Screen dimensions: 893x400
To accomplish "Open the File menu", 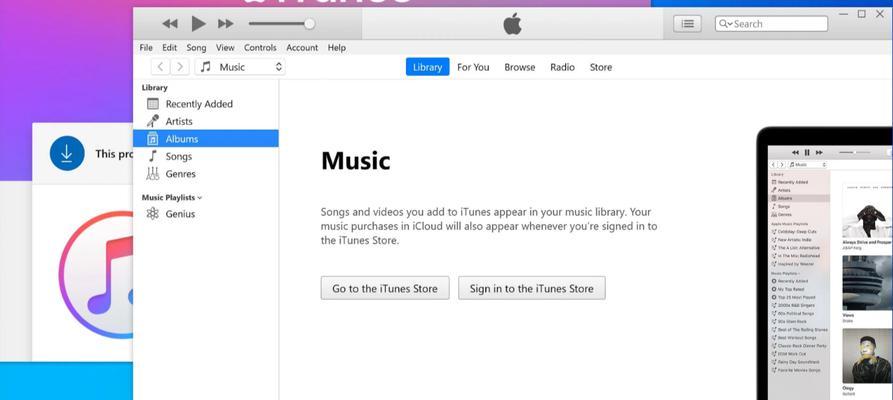I will [x=146, y=48].
